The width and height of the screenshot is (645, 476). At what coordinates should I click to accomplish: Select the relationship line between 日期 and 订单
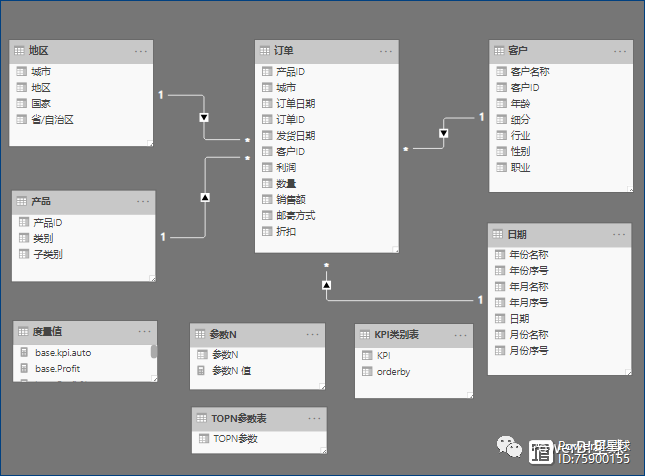point(400,300)
